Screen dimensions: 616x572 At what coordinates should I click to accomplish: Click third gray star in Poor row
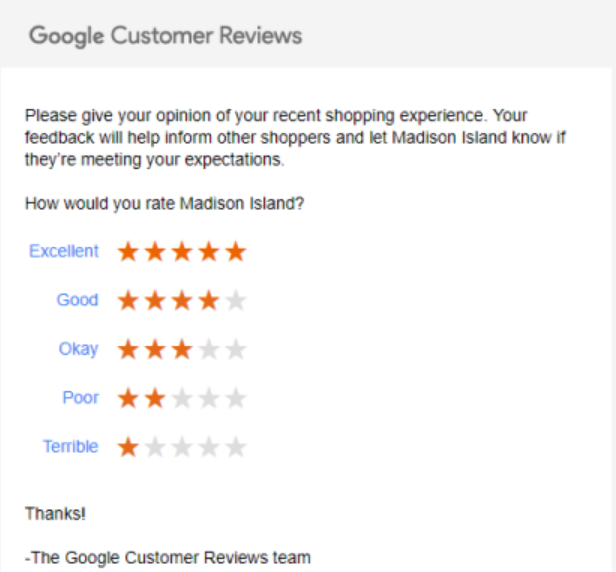click(182, 398)
